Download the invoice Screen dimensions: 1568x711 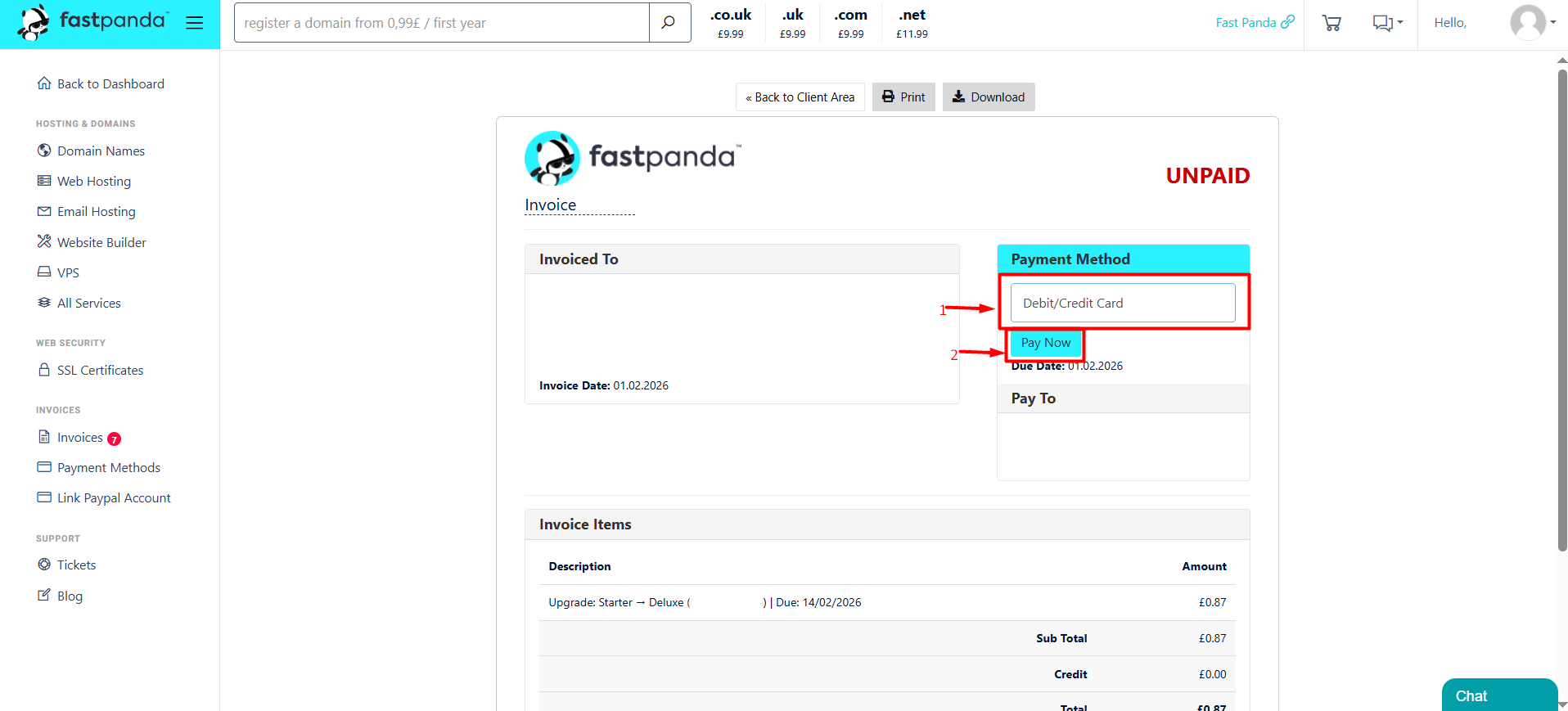coord(989,97)
